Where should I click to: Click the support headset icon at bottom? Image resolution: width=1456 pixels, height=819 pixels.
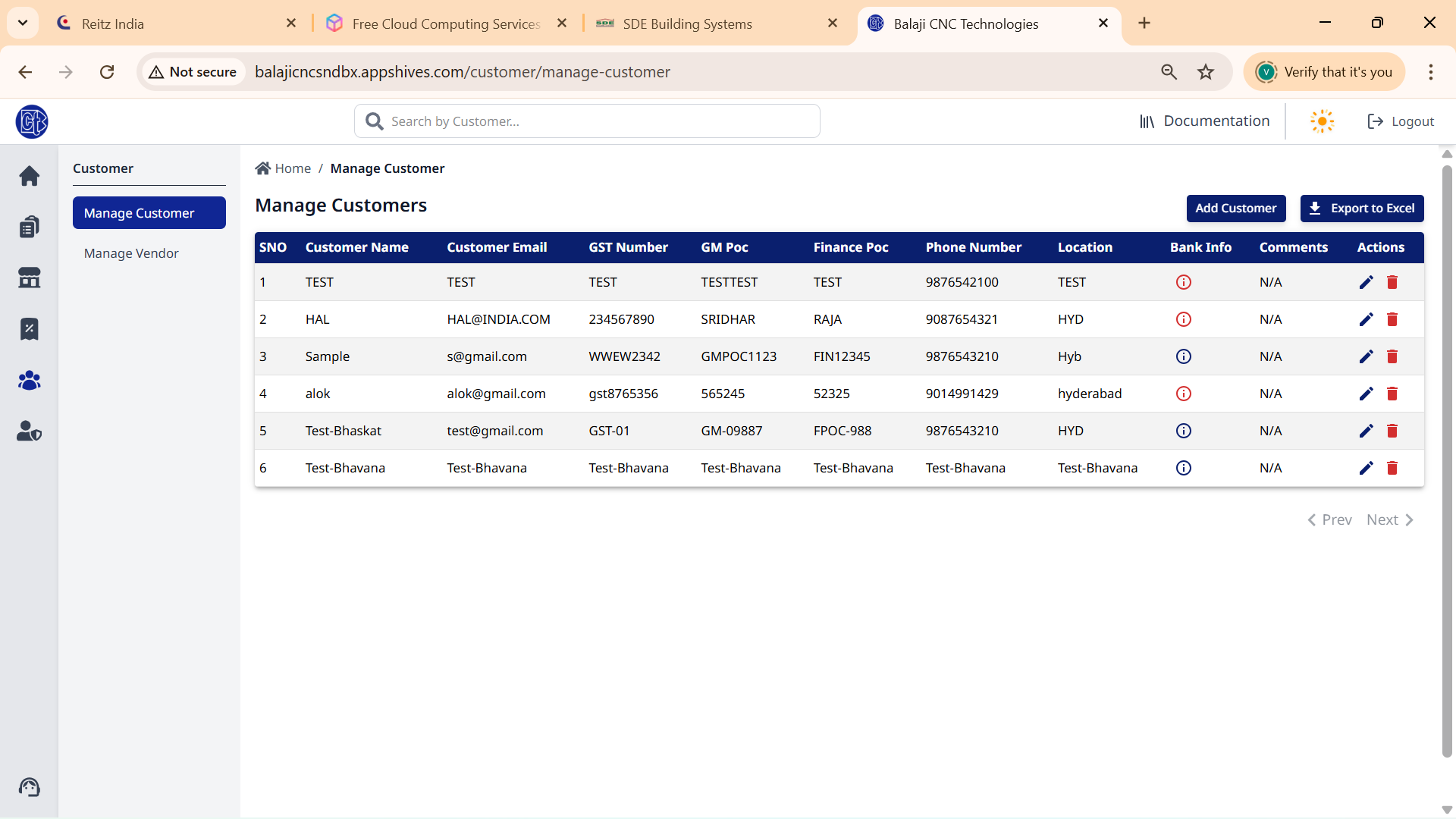pos(29,787)
